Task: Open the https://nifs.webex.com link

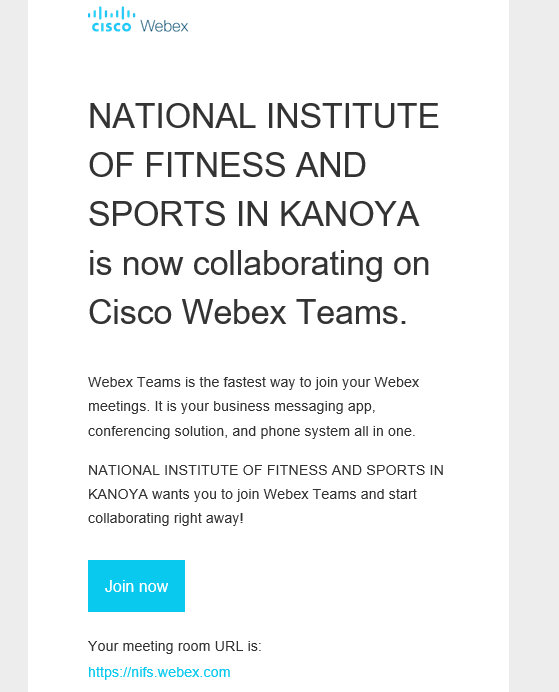Action: click(159, 672)
